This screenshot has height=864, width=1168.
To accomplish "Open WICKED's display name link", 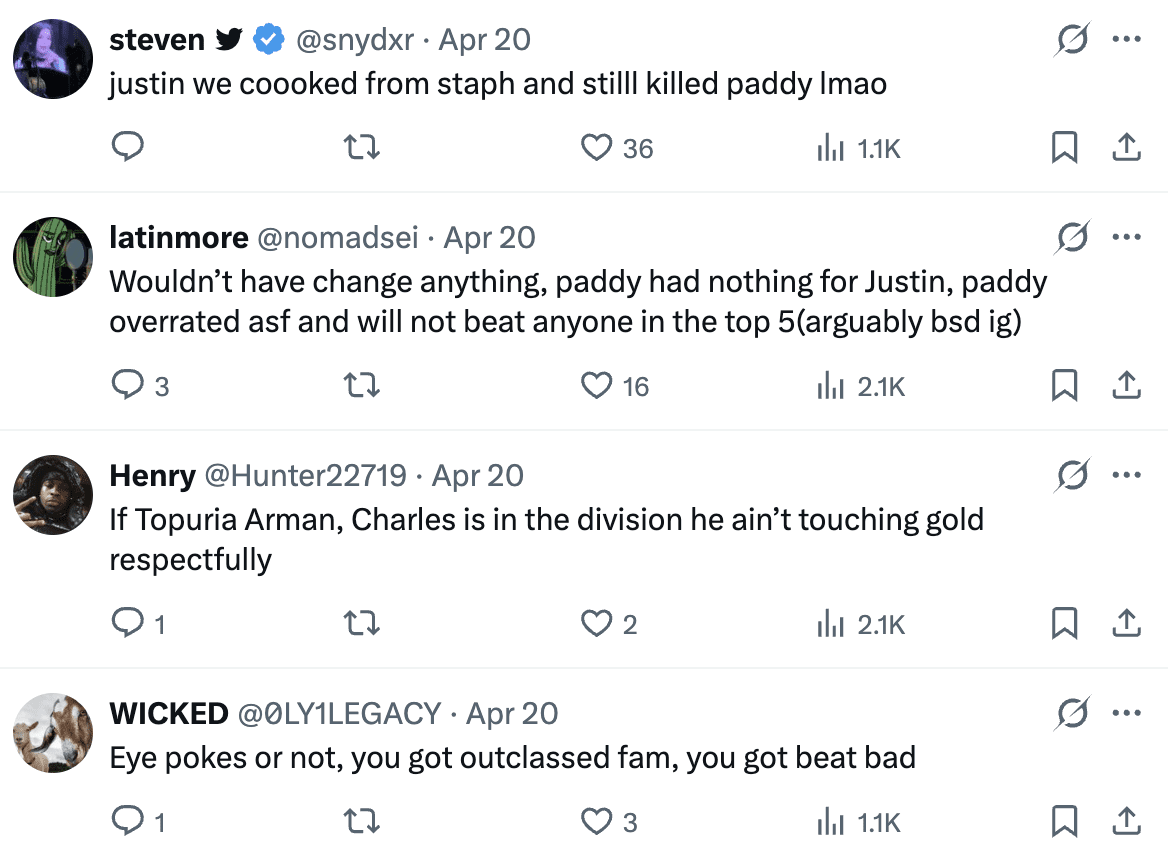I will 168,714.
